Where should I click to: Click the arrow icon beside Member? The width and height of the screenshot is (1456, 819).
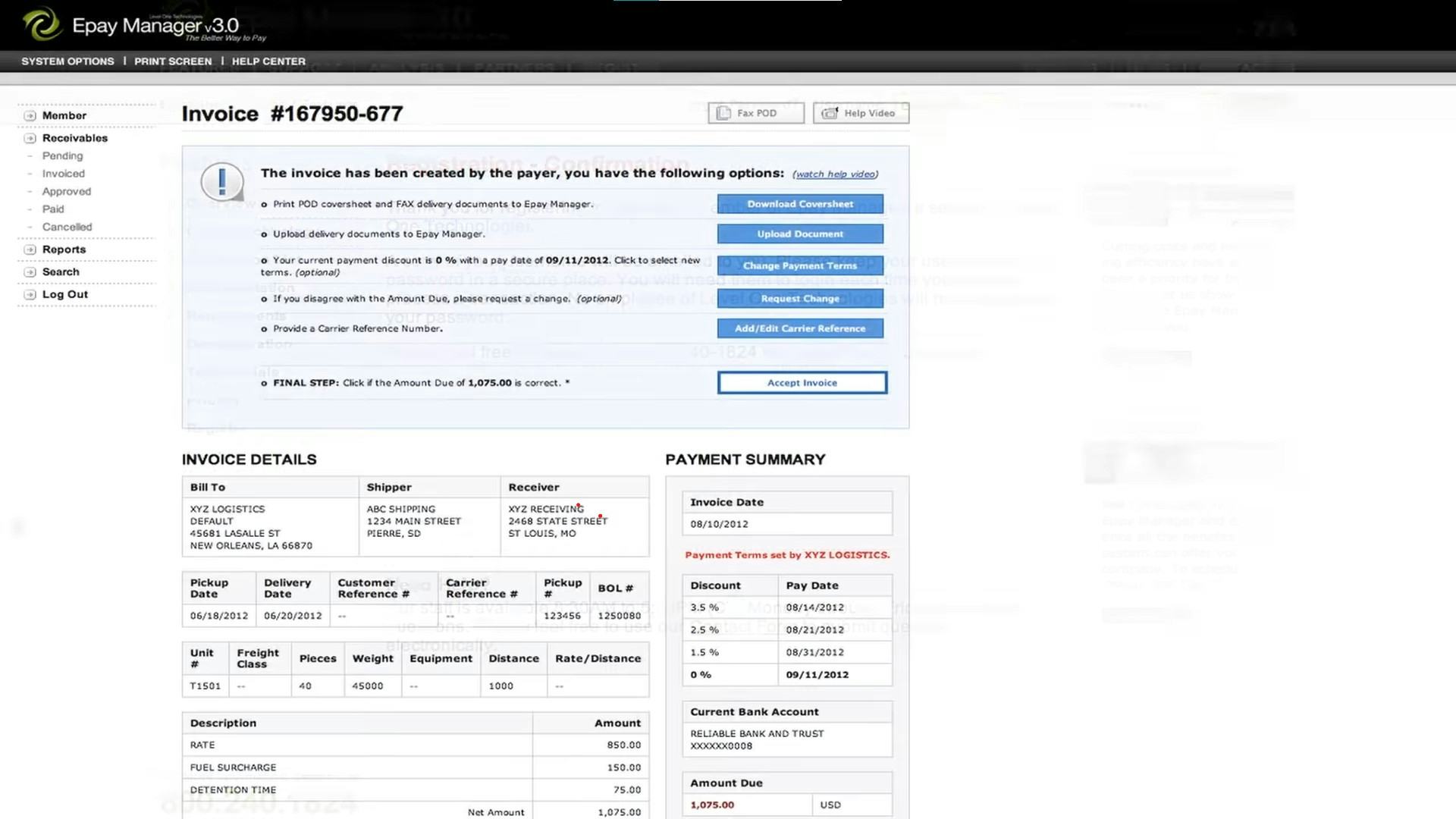[29, 115]
